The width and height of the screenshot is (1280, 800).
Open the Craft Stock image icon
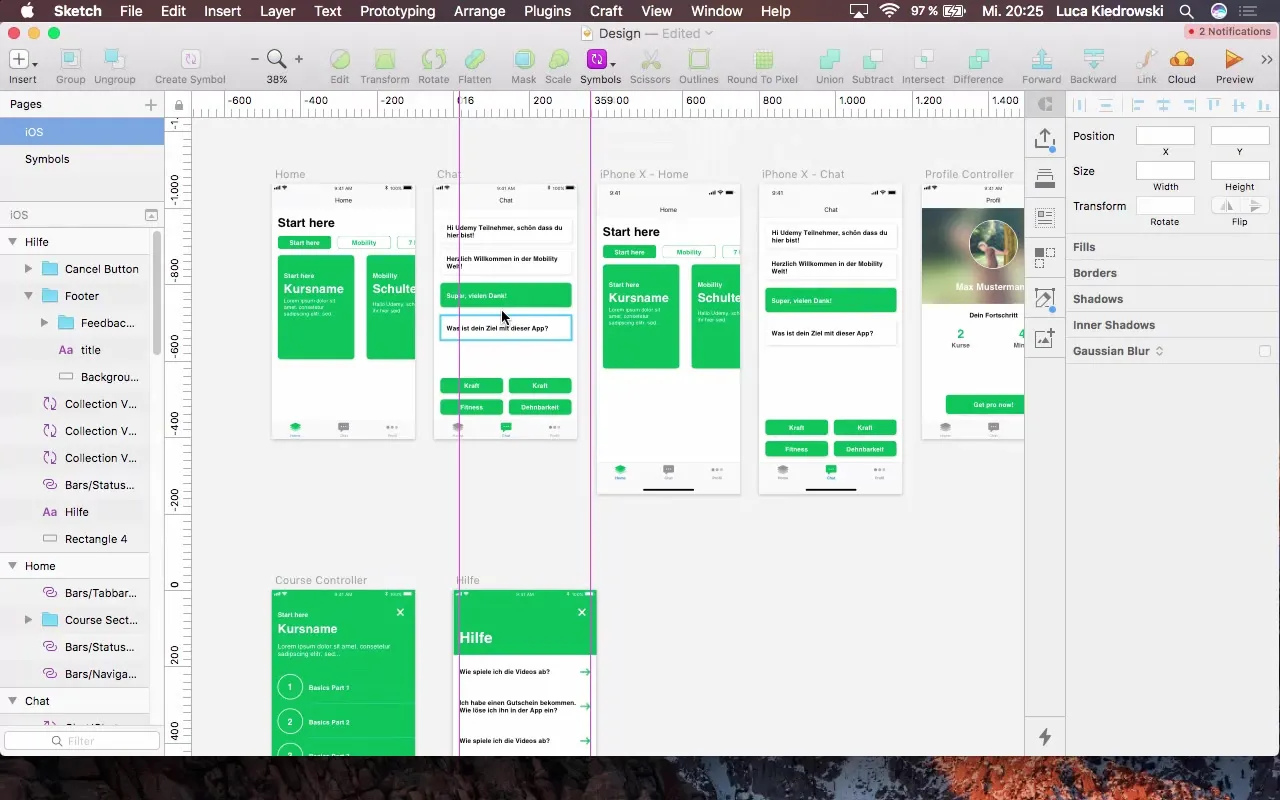(x=1045, y=338)
